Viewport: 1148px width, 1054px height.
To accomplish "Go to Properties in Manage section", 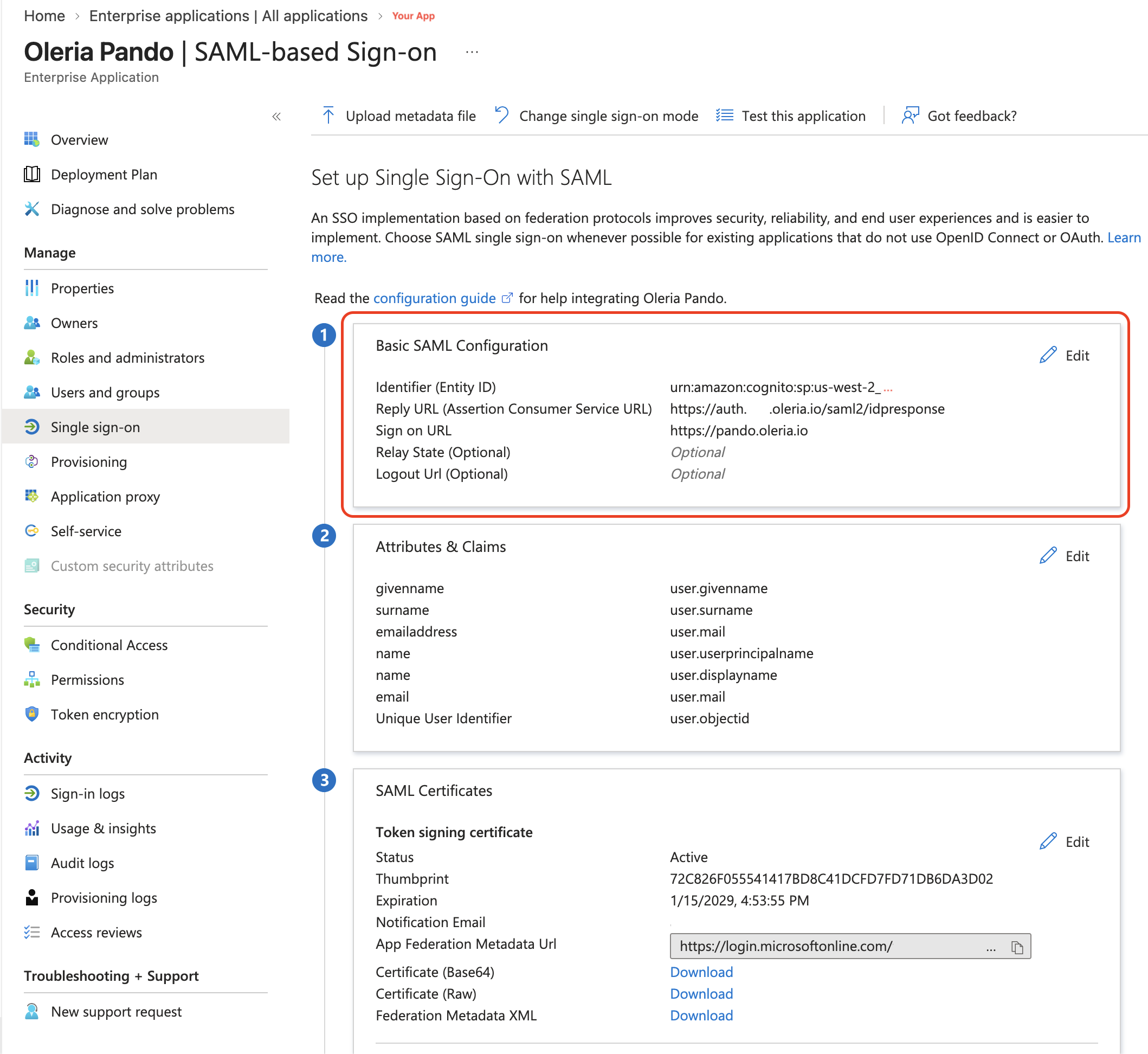I will [82, 288].
